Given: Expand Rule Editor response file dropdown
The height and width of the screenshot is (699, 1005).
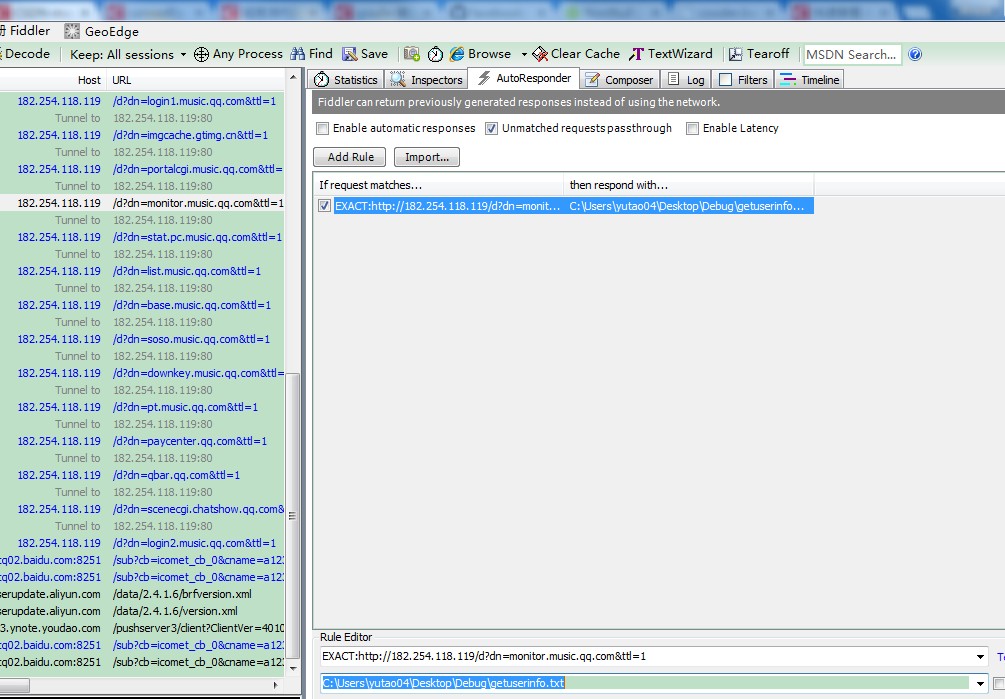Looking at the screenshot, I should coord(980,684).
